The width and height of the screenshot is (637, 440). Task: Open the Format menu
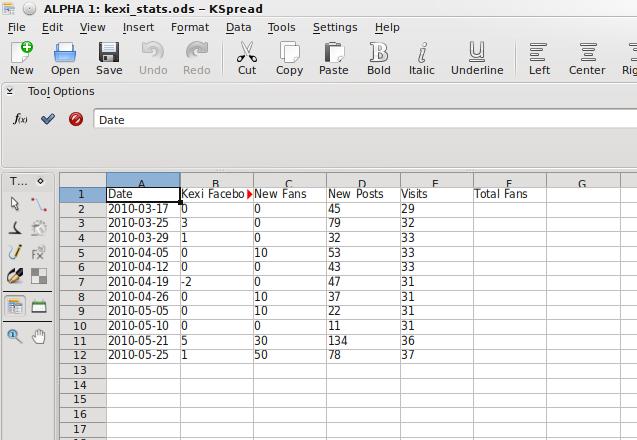(190, 27)
